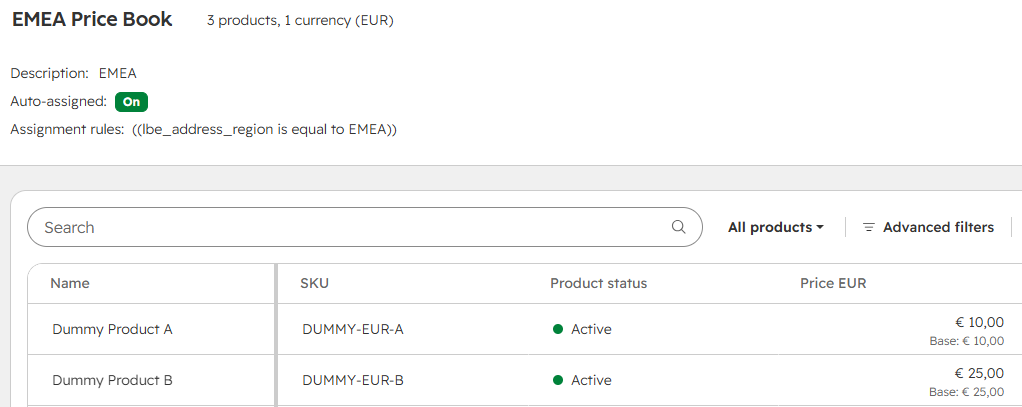Click green status dot for Dummy Product B
The width and height of the screenshot is (1022, 407).
click(x=558, y=380)
